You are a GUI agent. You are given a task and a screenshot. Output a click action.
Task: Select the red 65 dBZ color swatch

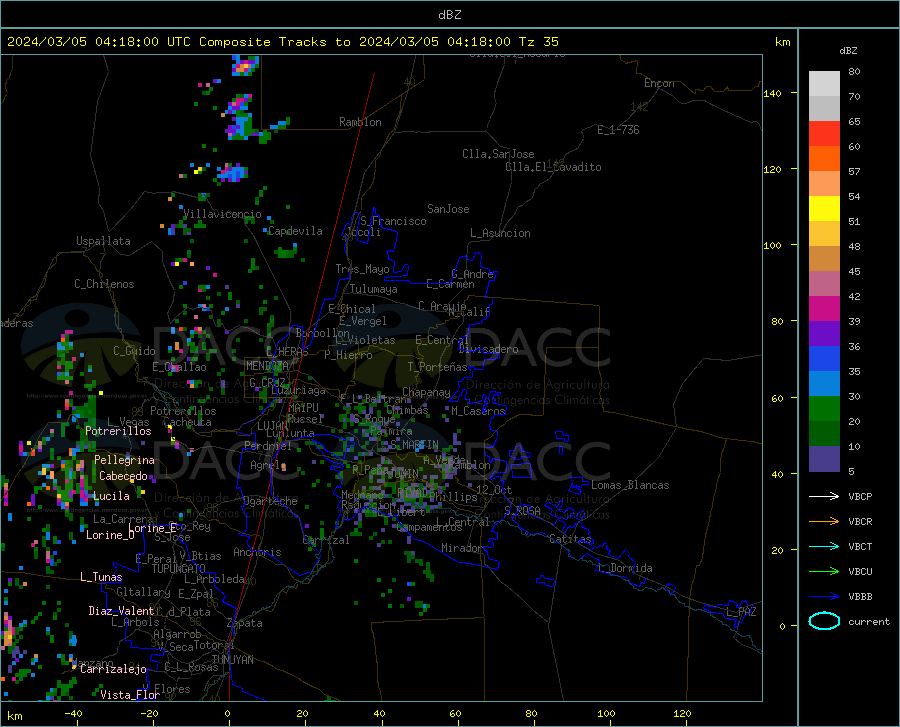(x=824, y=134)
